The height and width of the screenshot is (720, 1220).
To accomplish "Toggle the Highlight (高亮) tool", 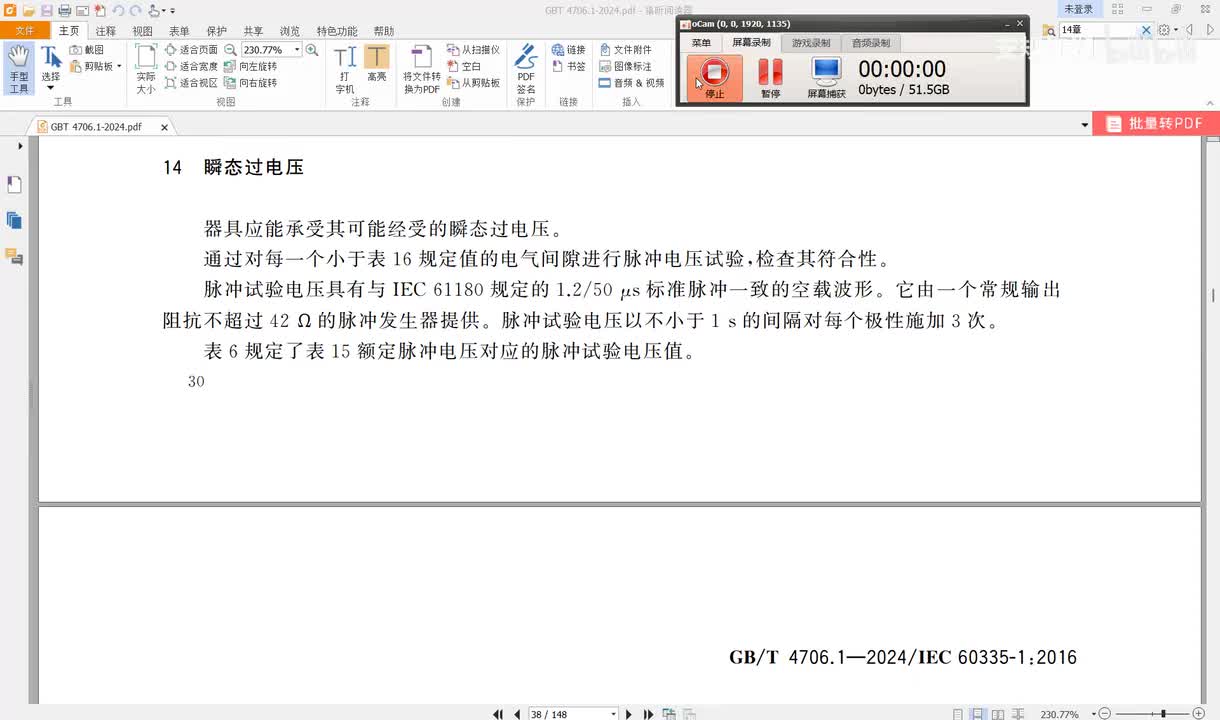I will tap(377, 64).
